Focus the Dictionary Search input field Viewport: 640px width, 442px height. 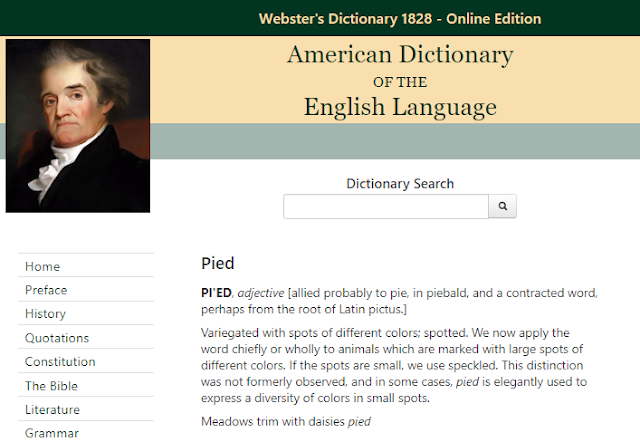point(386,206)
